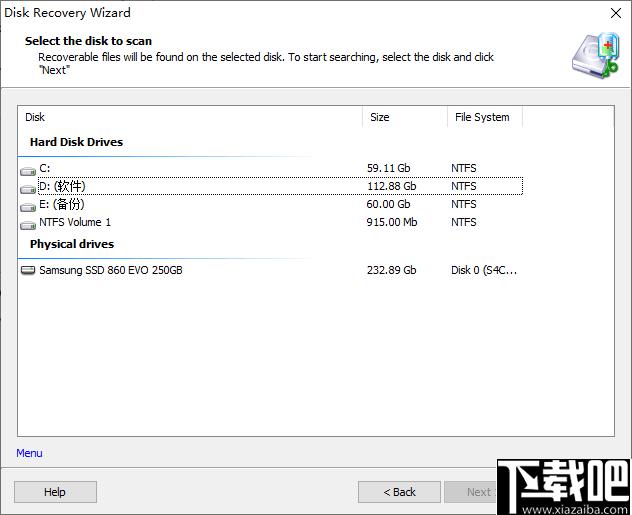This screenshot has width=632, height=515.
Task: Click NTFS in the NTFS Volume 1 row
Action: coord(464,222)
